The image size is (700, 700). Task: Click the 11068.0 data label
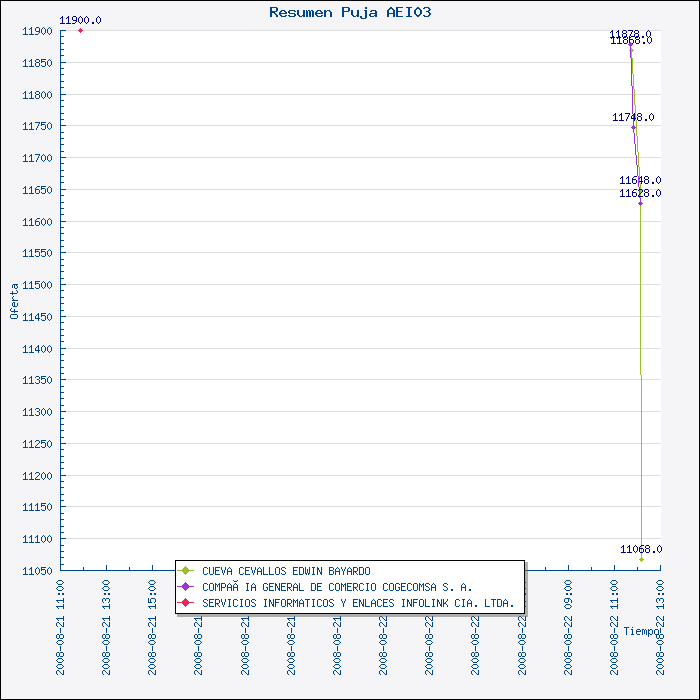[x=641, y=549]
